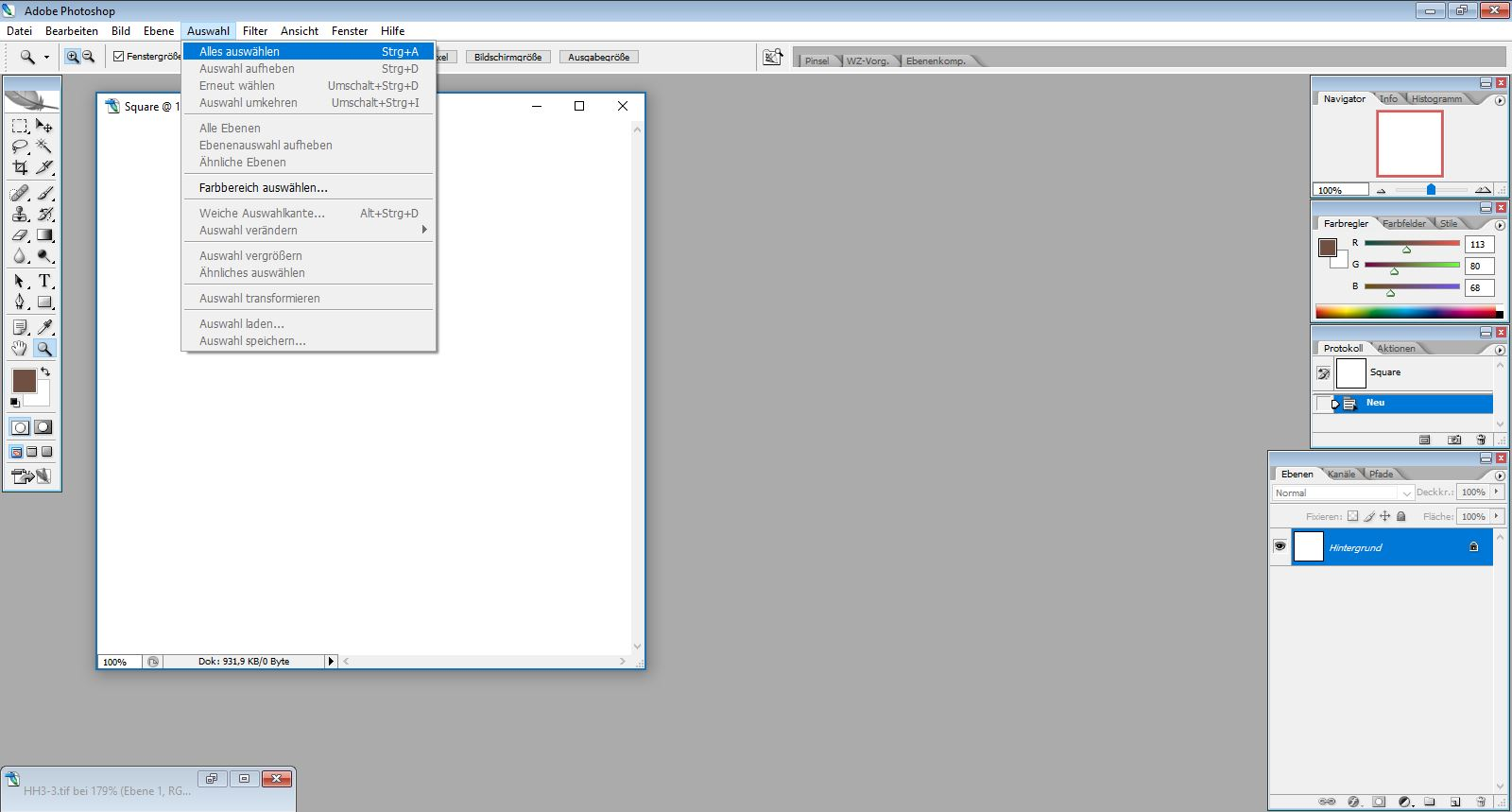The width and height of the screenshot is (1512, 812).
Task: Create a new snapshot in the Protokoll panel
Action: 1455,440
